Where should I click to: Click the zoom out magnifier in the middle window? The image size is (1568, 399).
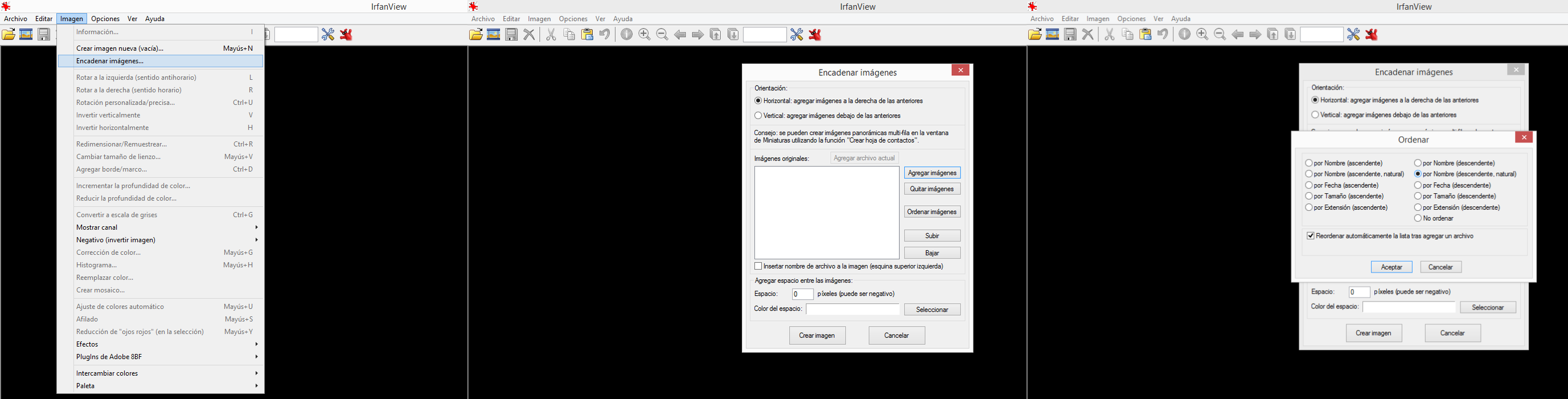click(x=662, y=35)
